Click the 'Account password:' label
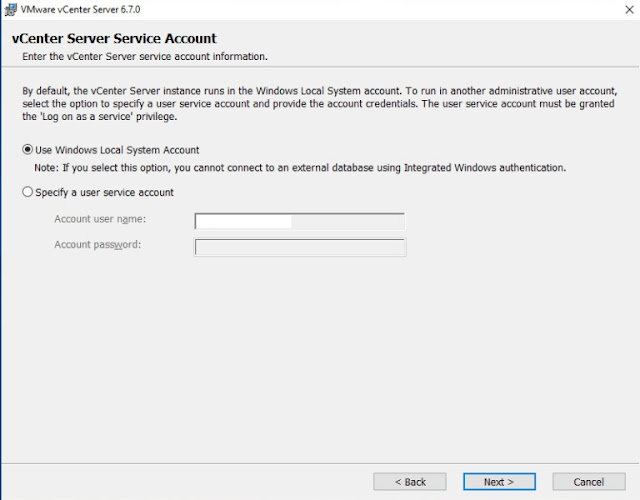Viewport: 640px width, 500px height. [98, 244]
